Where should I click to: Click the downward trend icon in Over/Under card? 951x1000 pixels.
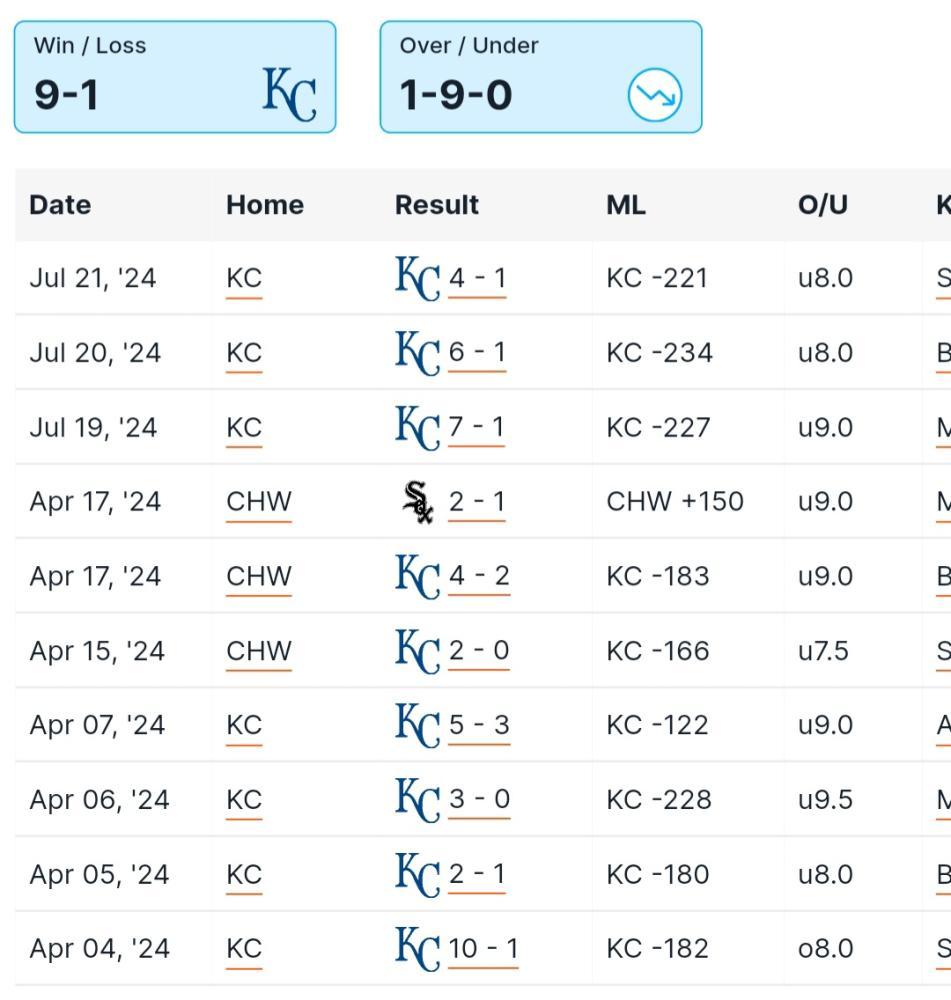pyautogui.click(x=655, y=95)
